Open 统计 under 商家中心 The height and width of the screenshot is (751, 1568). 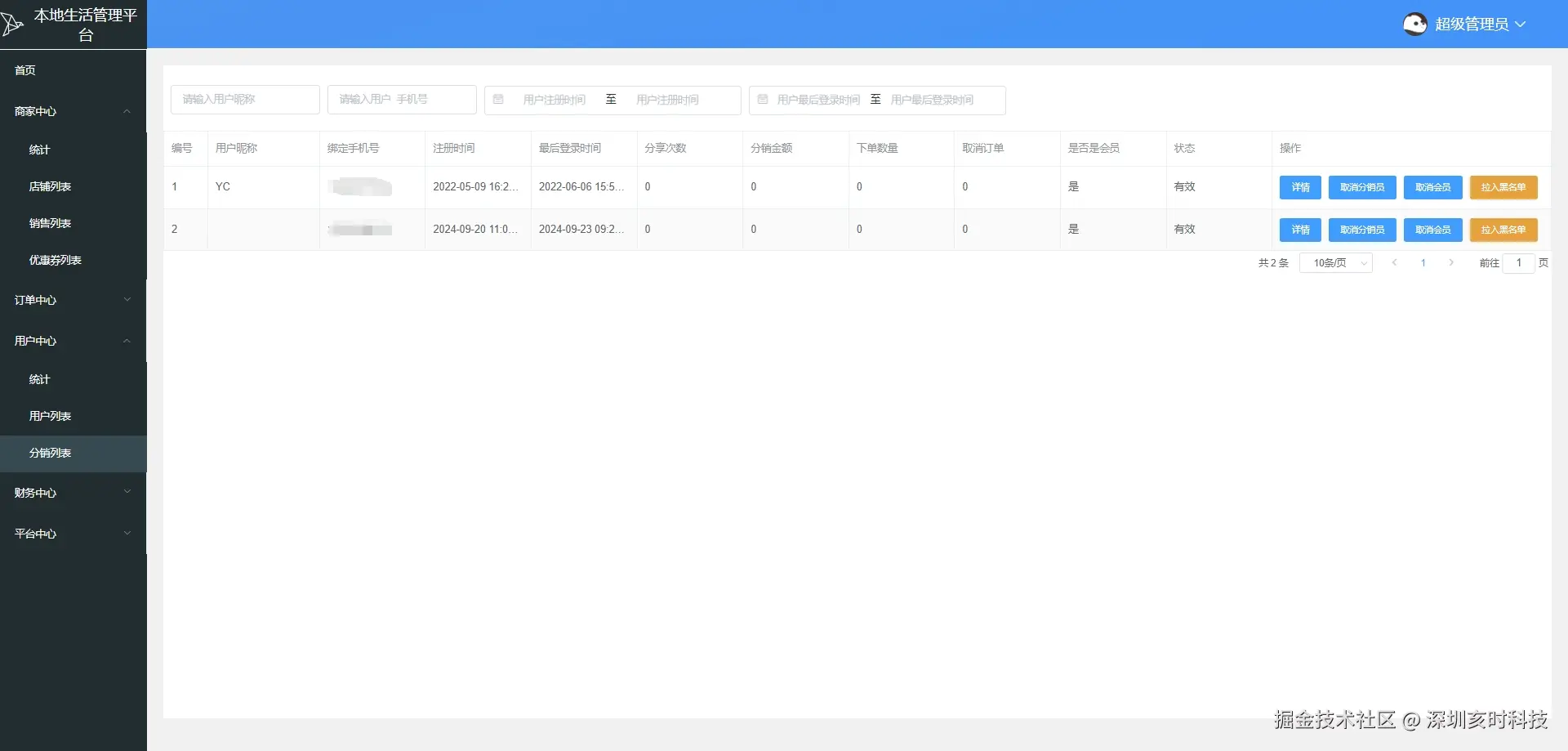pyautogui.click(x=73, y=150)
